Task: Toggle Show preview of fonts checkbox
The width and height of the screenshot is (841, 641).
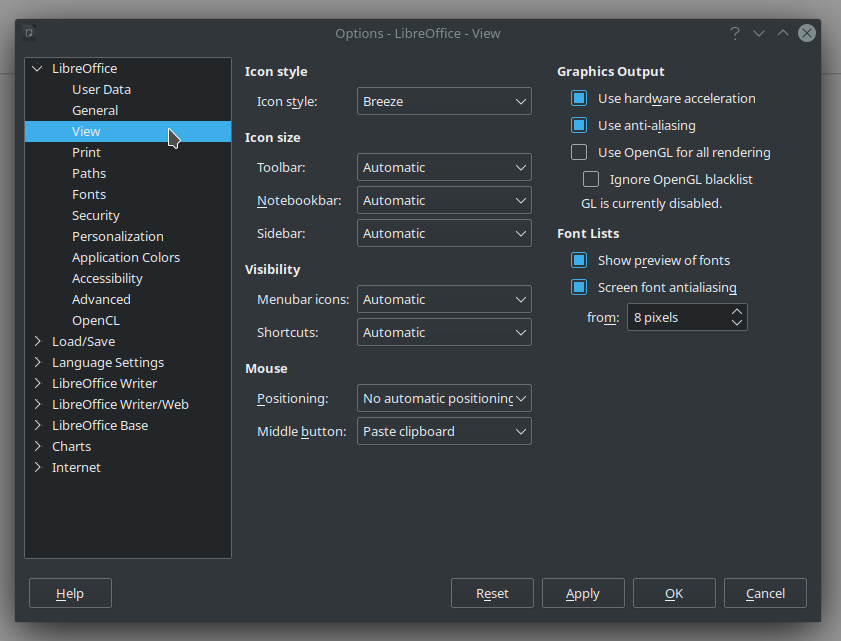Action: coord(579,260)
